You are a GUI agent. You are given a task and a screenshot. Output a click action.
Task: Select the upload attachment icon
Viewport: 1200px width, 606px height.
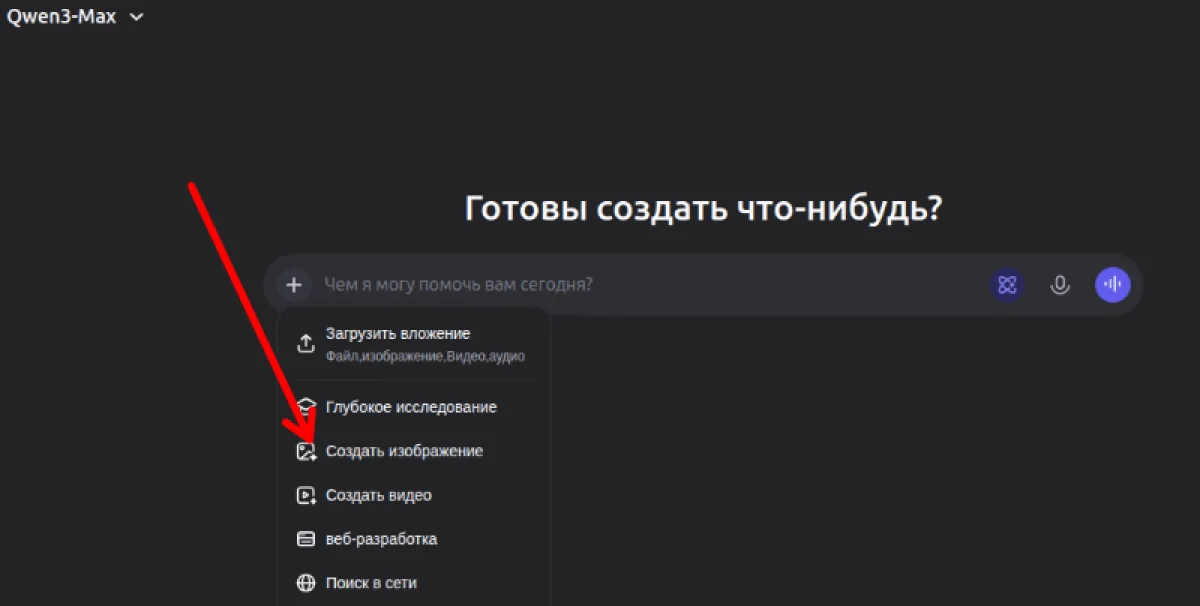(306, 343)
